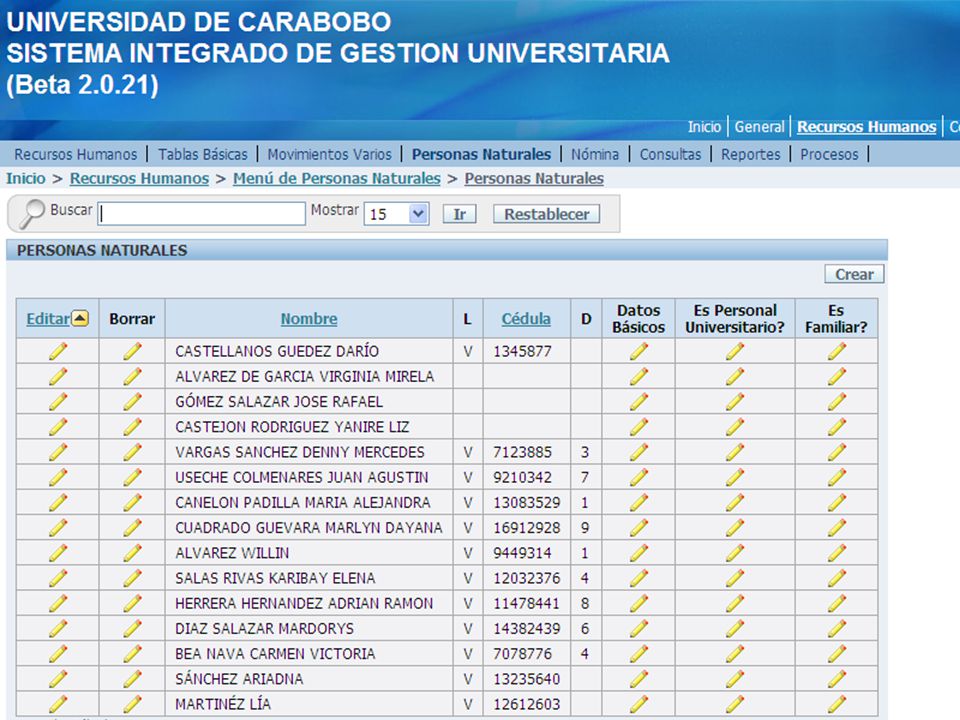This screenshot has width=960, height=720.
Task: Open General top navigation tab
Action: coord(759,127)
